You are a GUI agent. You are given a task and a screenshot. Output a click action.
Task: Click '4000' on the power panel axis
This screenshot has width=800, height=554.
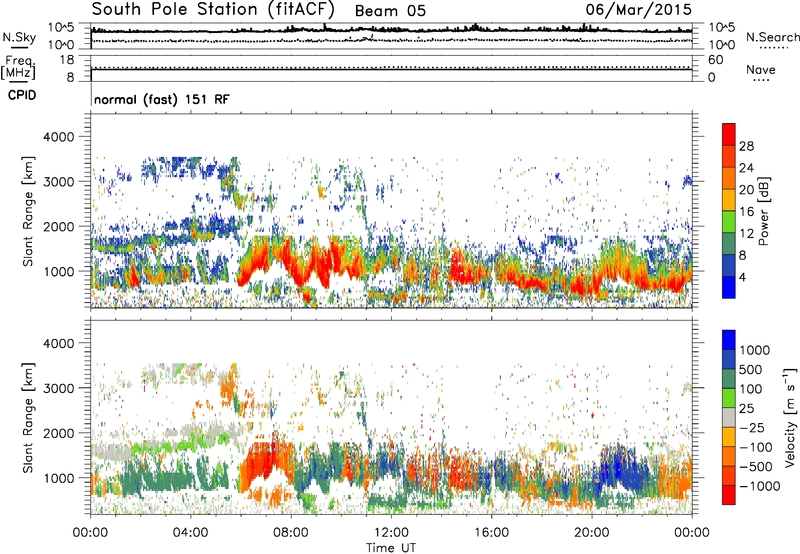coord(59,137)
